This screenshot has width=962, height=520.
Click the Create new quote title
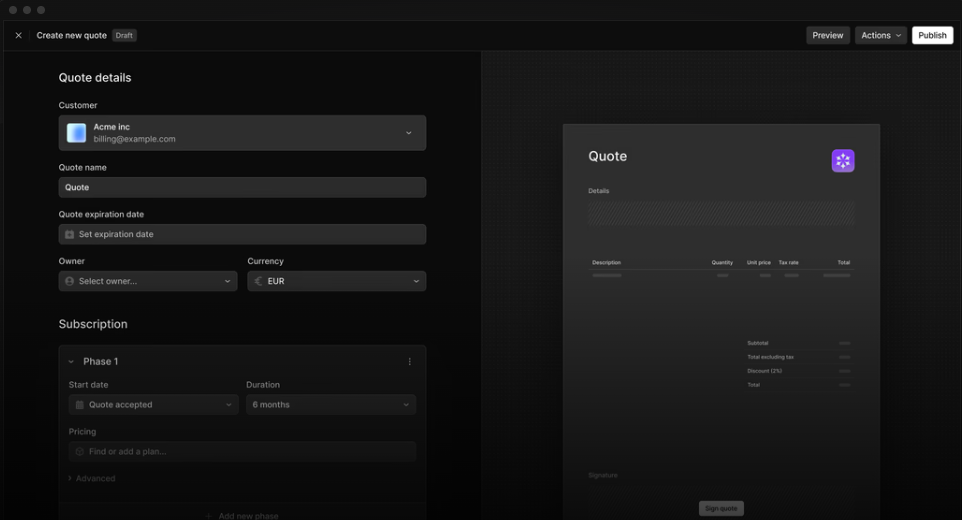point(72,36)
